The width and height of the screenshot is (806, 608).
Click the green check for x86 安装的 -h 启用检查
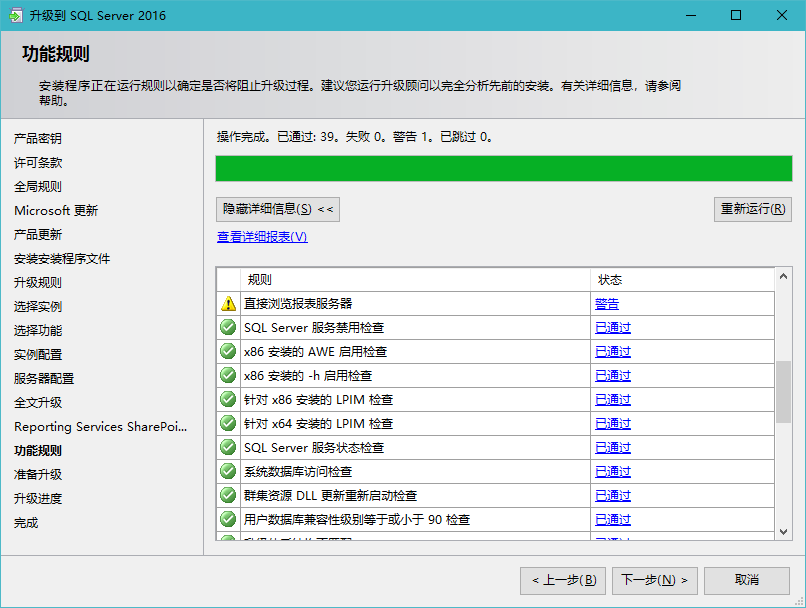(x=227, y=375)
